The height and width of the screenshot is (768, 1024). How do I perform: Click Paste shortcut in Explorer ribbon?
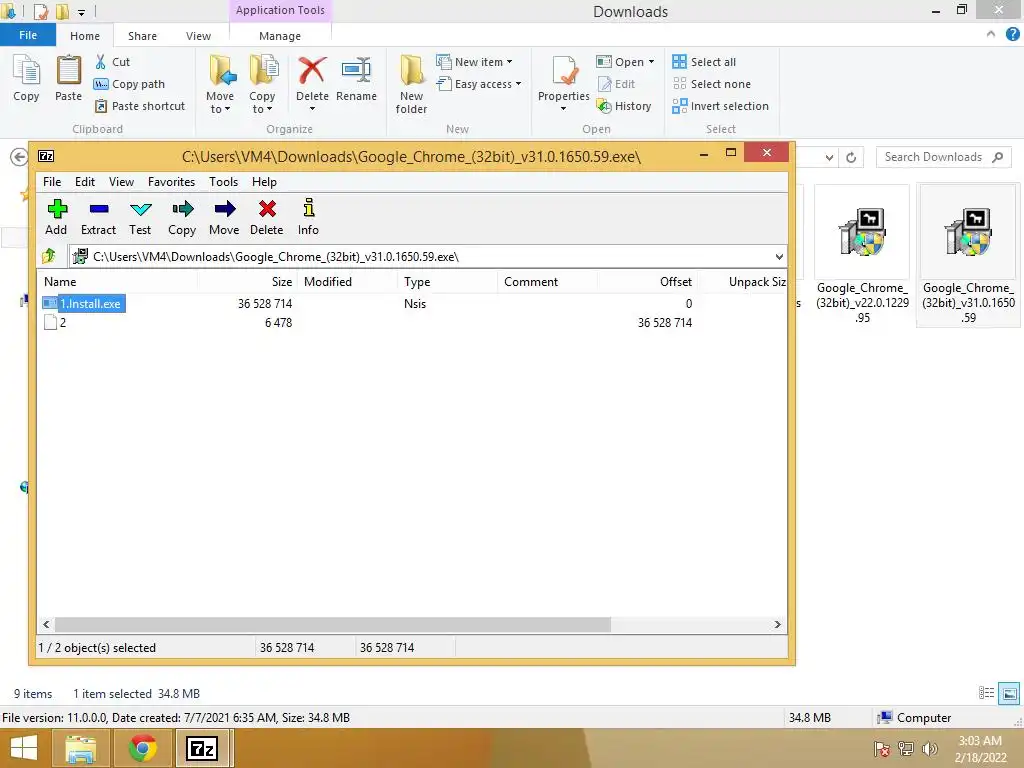coord(140,106)
